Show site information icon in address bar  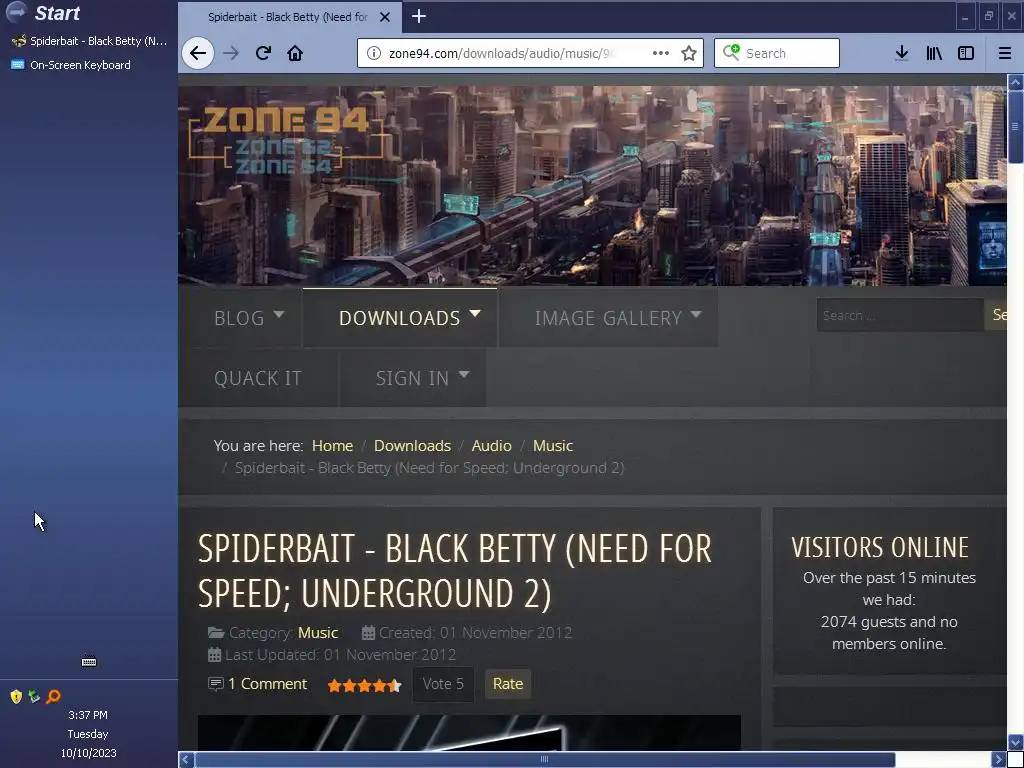[x=374, y=53]
